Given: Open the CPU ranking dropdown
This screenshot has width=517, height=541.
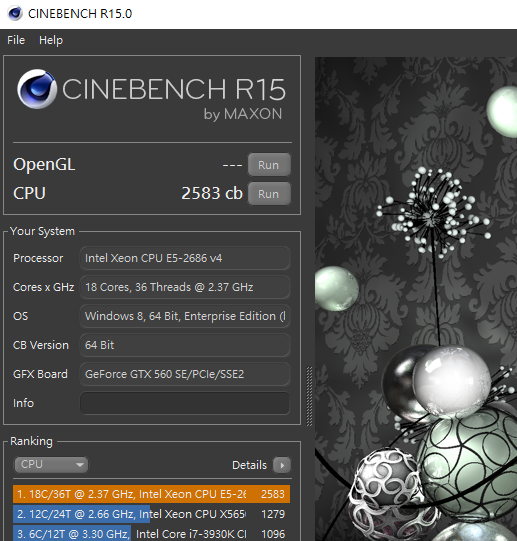Looking at the screenshot, I should (51, 464).
